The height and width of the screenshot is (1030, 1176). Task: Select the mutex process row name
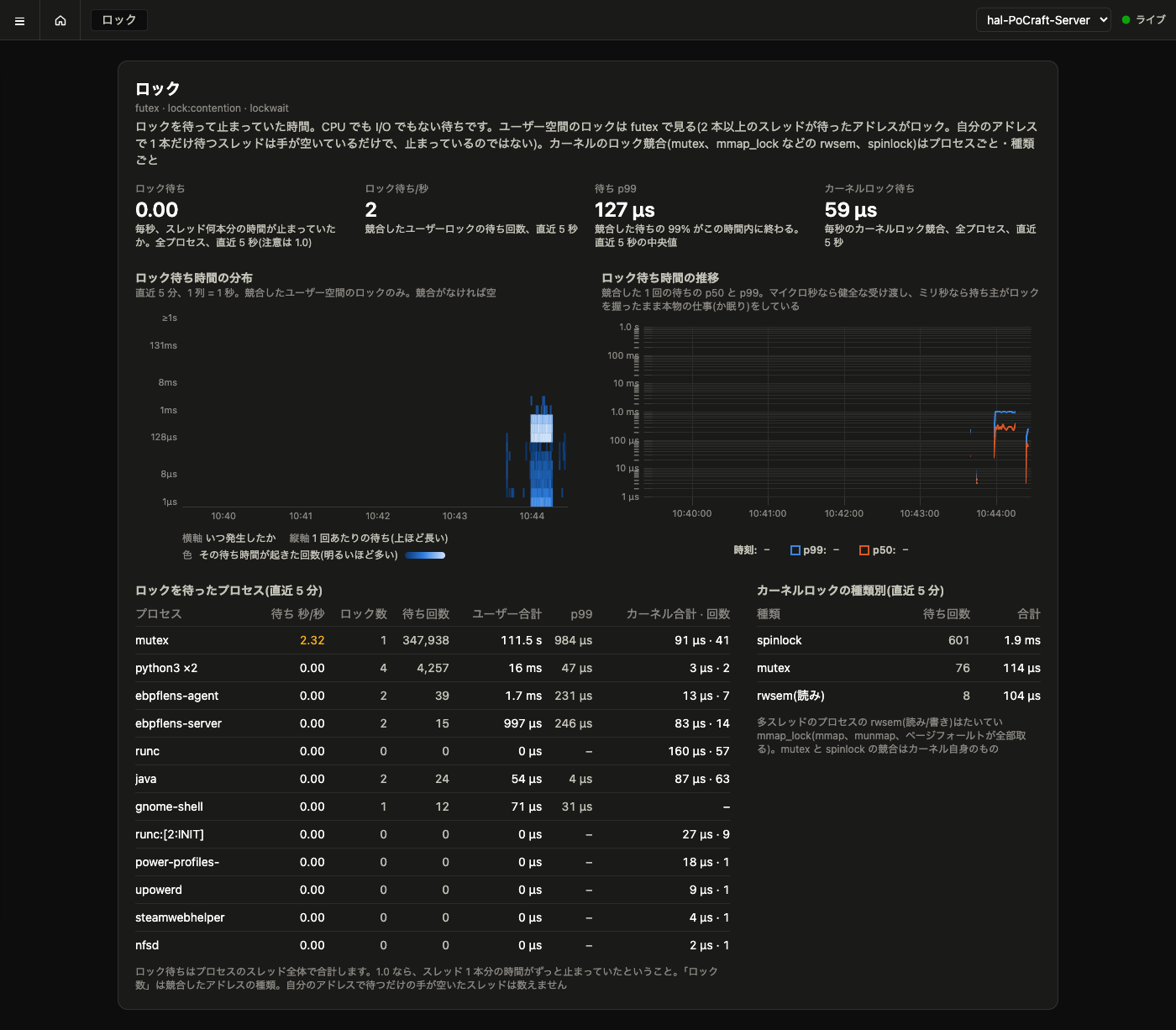(x=152, y=640)
